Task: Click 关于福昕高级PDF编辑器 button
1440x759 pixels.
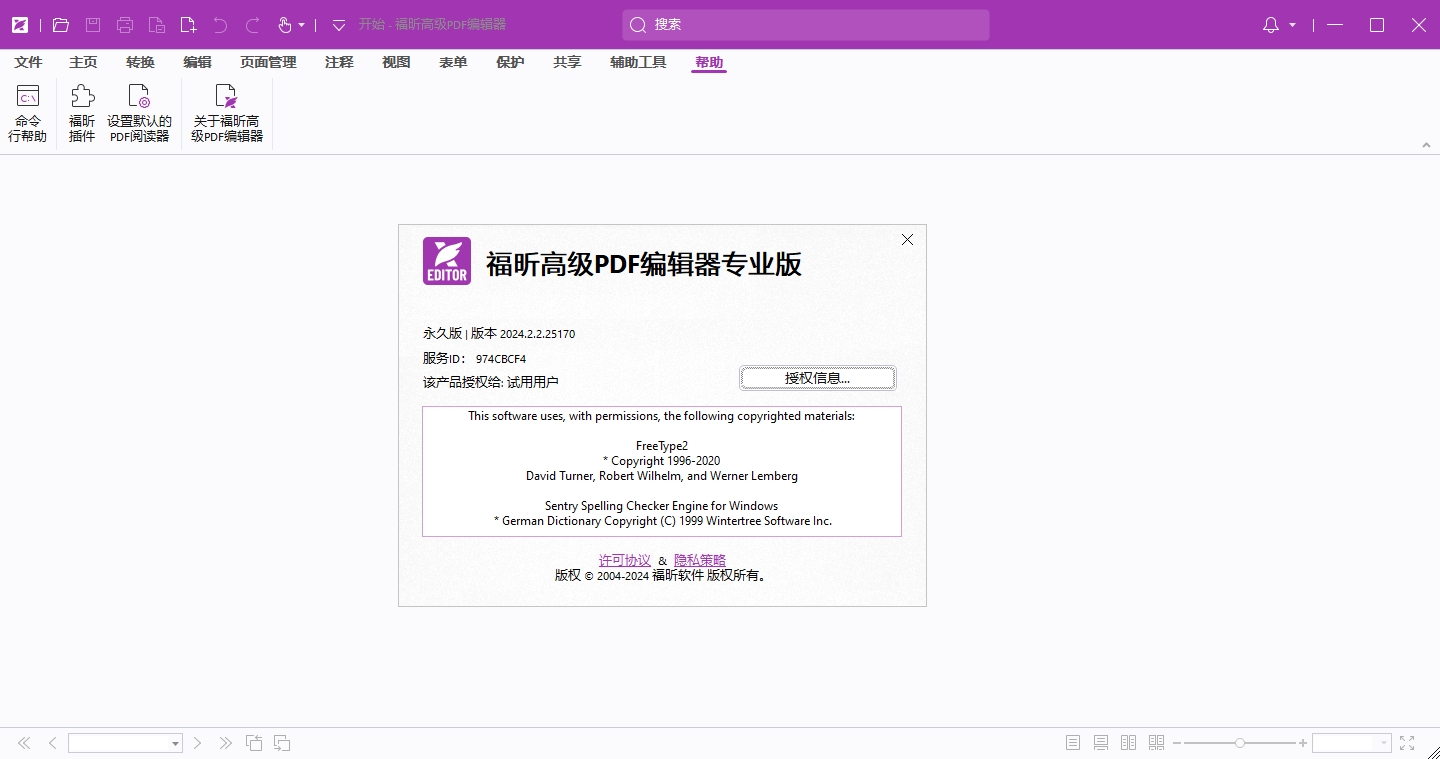Action: 227,113
